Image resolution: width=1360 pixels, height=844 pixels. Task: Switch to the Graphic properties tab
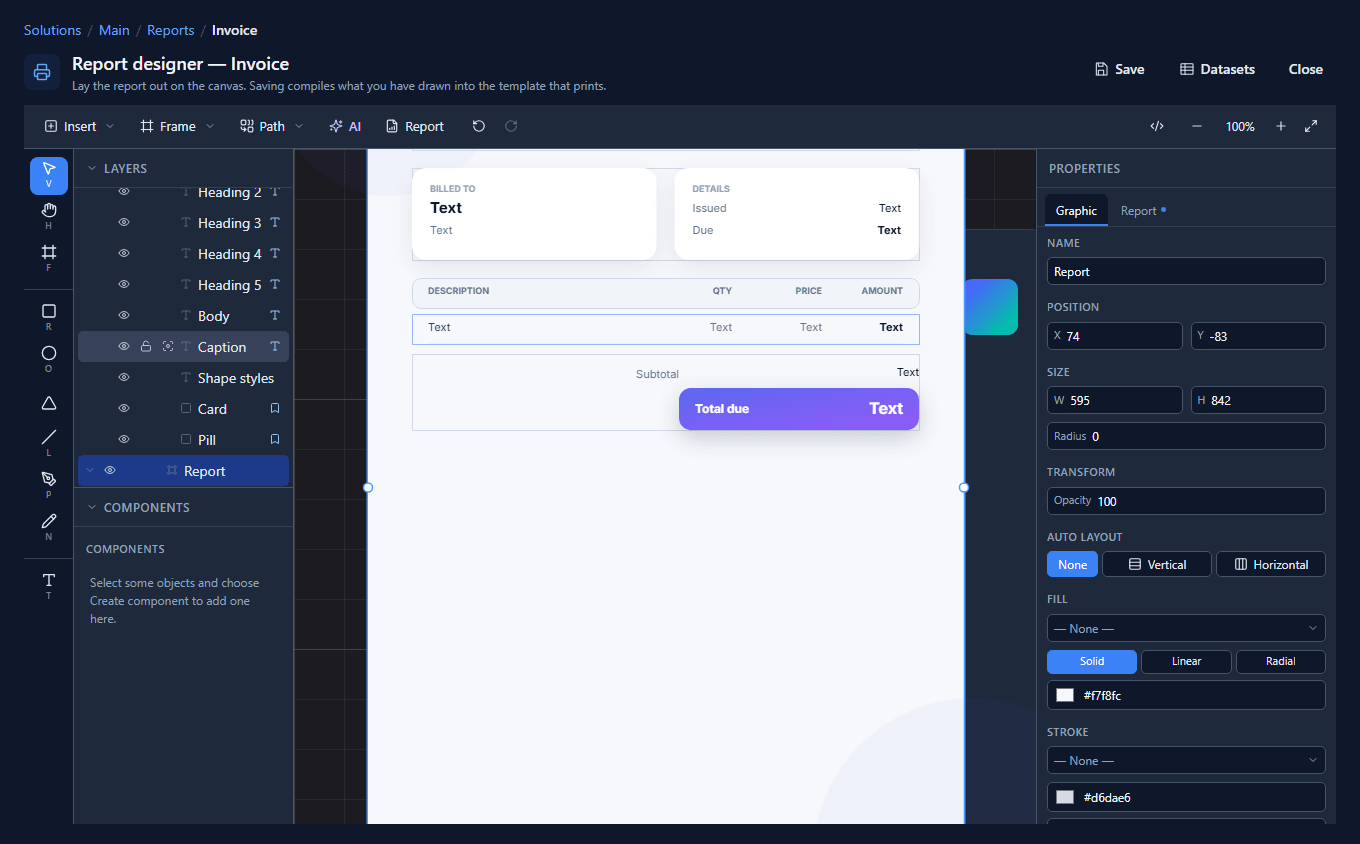pyautogui.click(x=1076, y=211)
